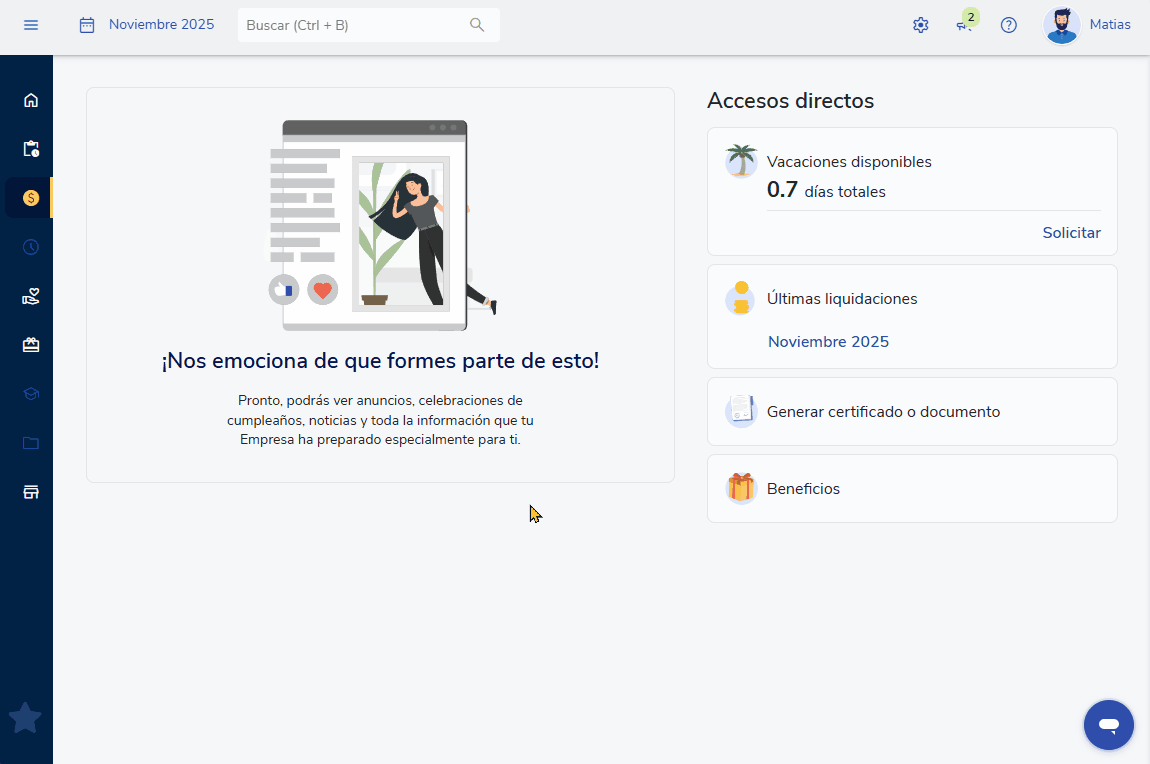
Task: Click the Buscar search field
Action: point(355,25)
